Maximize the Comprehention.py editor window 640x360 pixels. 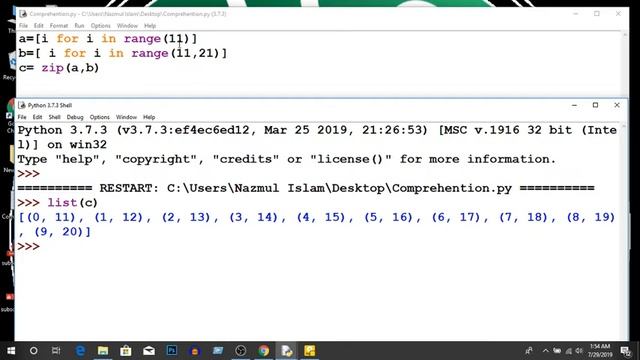tap(597, 14)
